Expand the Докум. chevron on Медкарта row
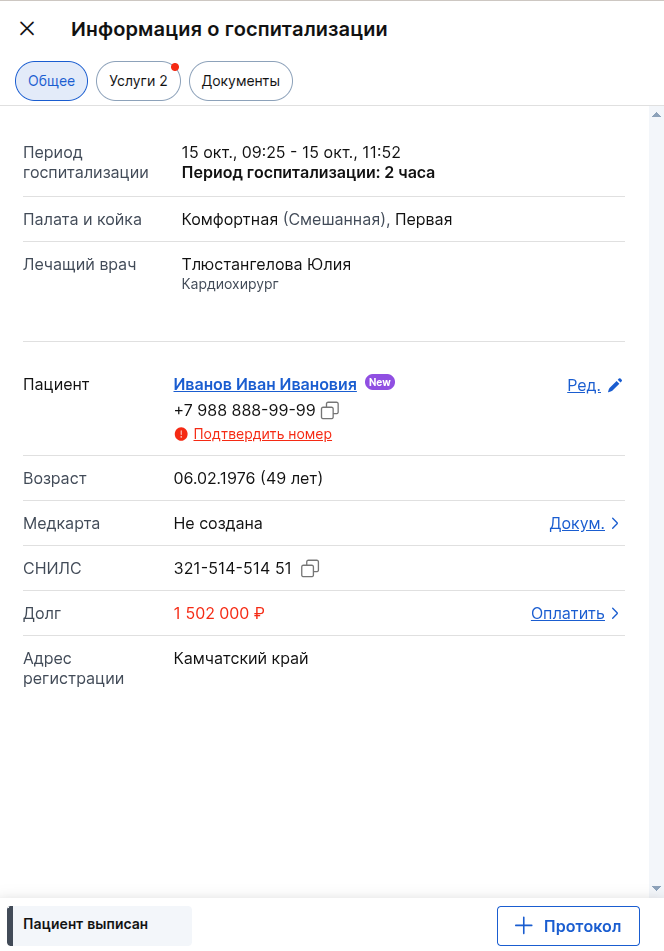 [x=615, y=522]
